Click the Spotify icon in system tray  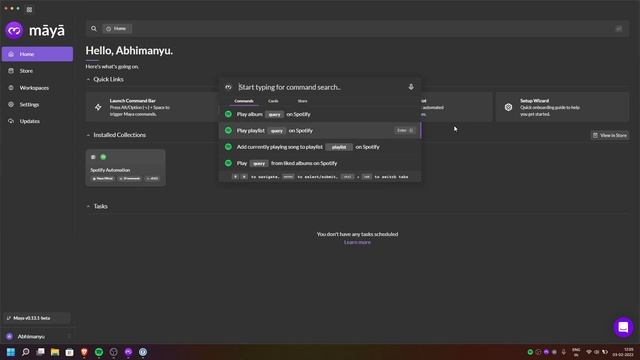click(530, 352)
